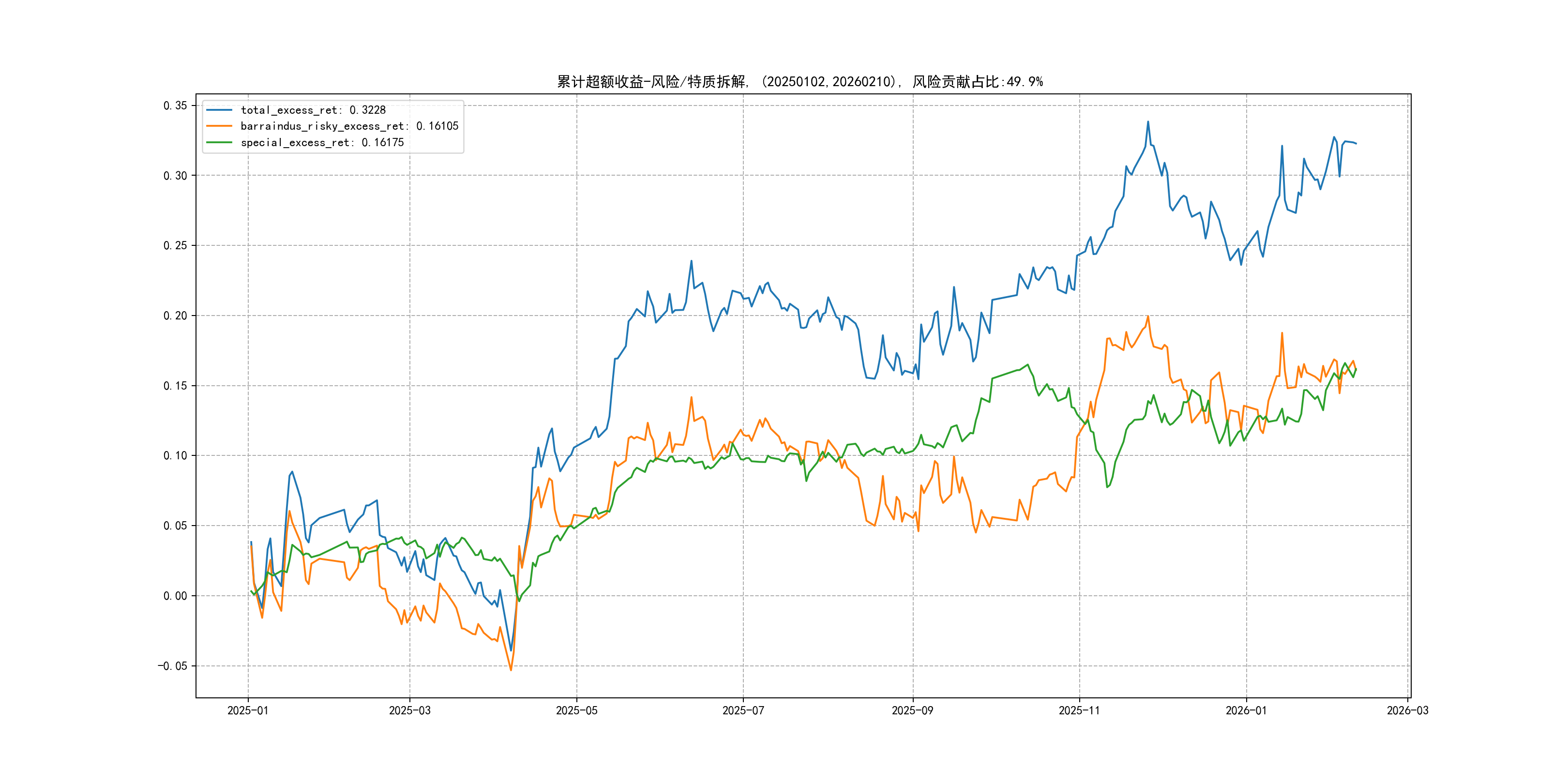Click the blue total_excess_ret legend line
The height and width of the screenshot is (784, 1568).
219,110
